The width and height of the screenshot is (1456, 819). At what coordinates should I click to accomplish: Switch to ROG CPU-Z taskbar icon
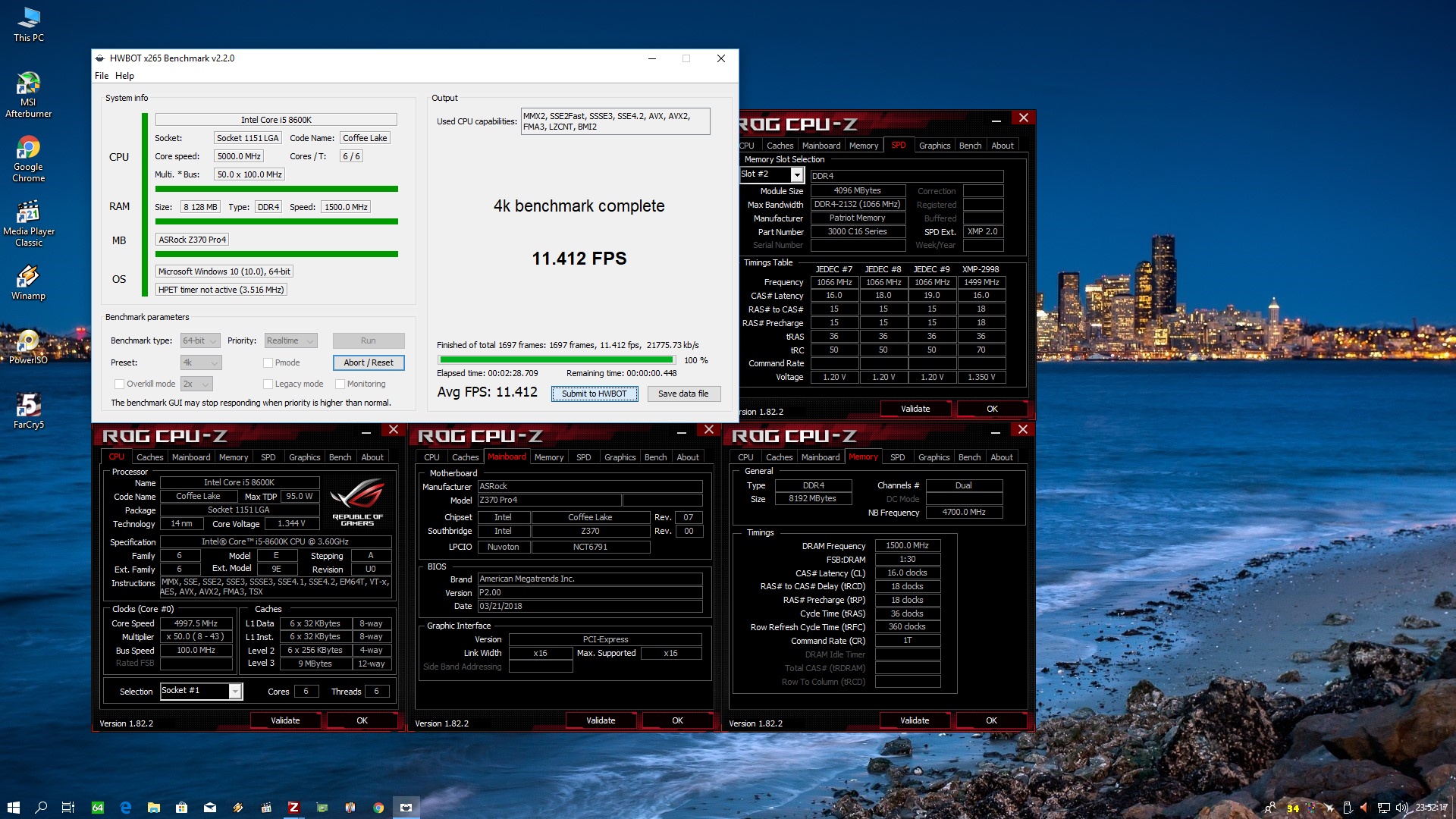coord(293,808)
